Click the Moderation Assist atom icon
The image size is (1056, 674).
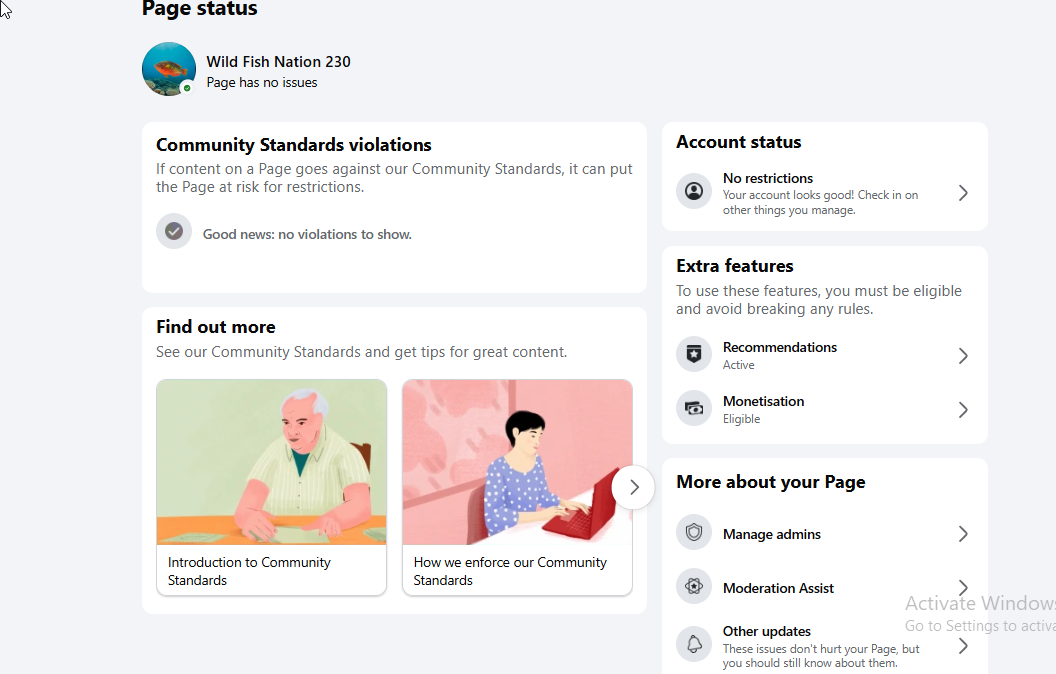pos(694,586)
